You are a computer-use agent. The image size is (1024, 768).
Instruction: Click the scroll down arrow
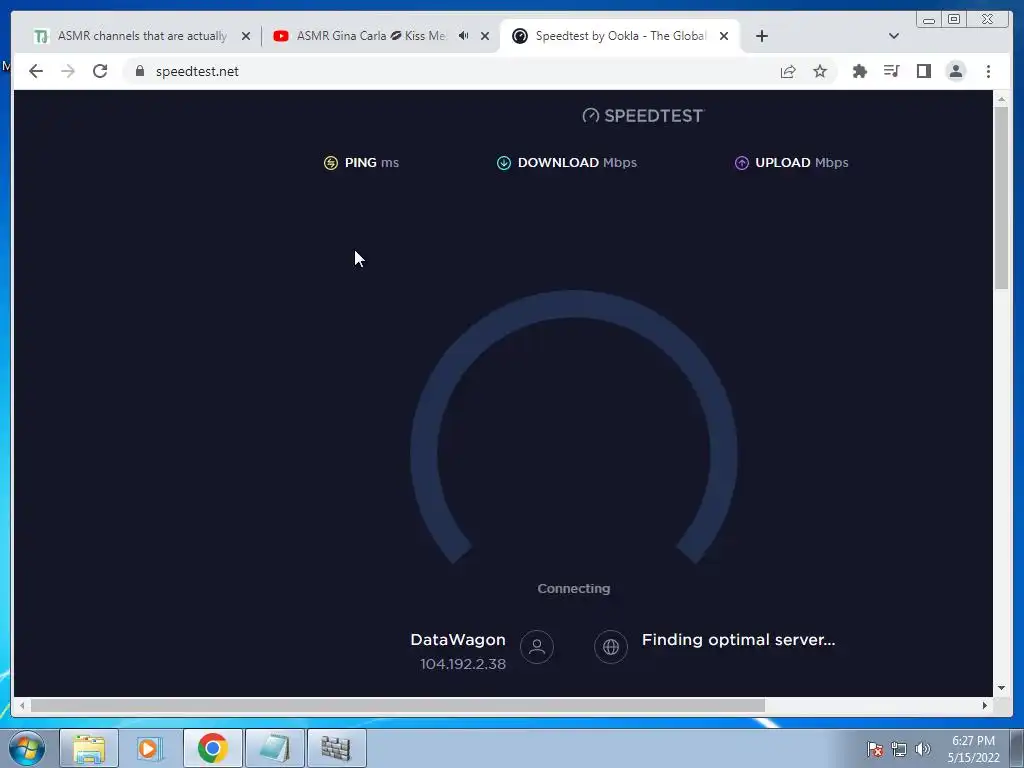coord(1000,688)
